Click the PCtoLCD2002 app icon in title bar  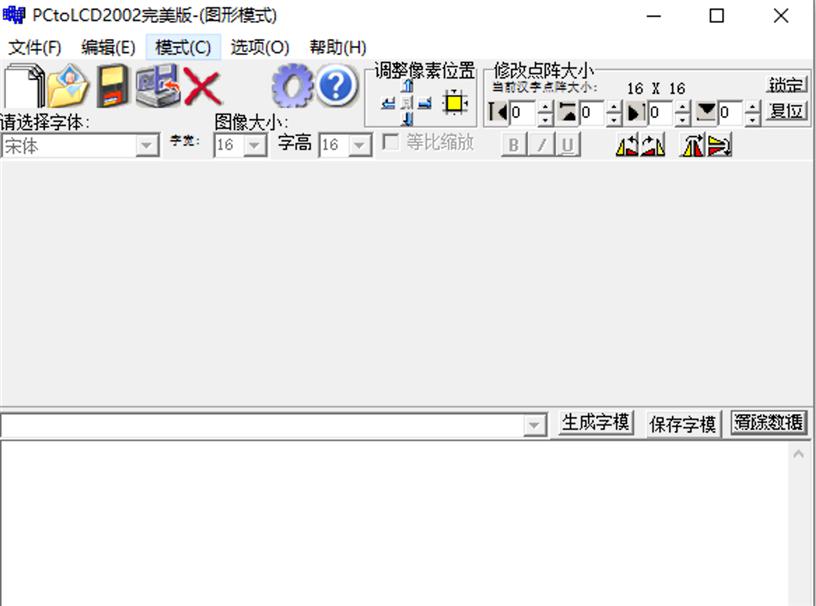(x=14, y=15)
